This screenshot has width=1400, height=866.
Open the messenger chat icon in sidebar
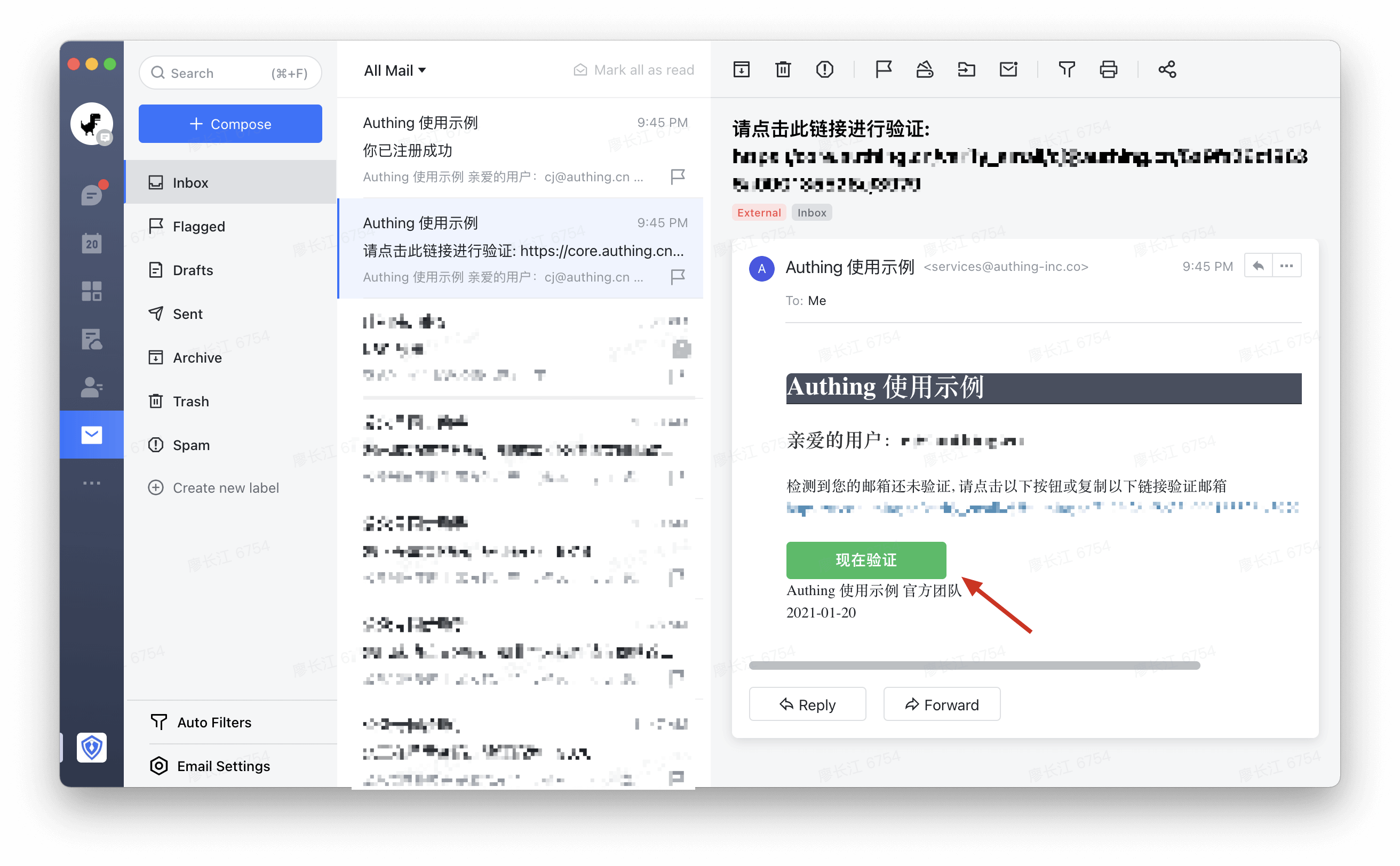click(x=92, y=194)
